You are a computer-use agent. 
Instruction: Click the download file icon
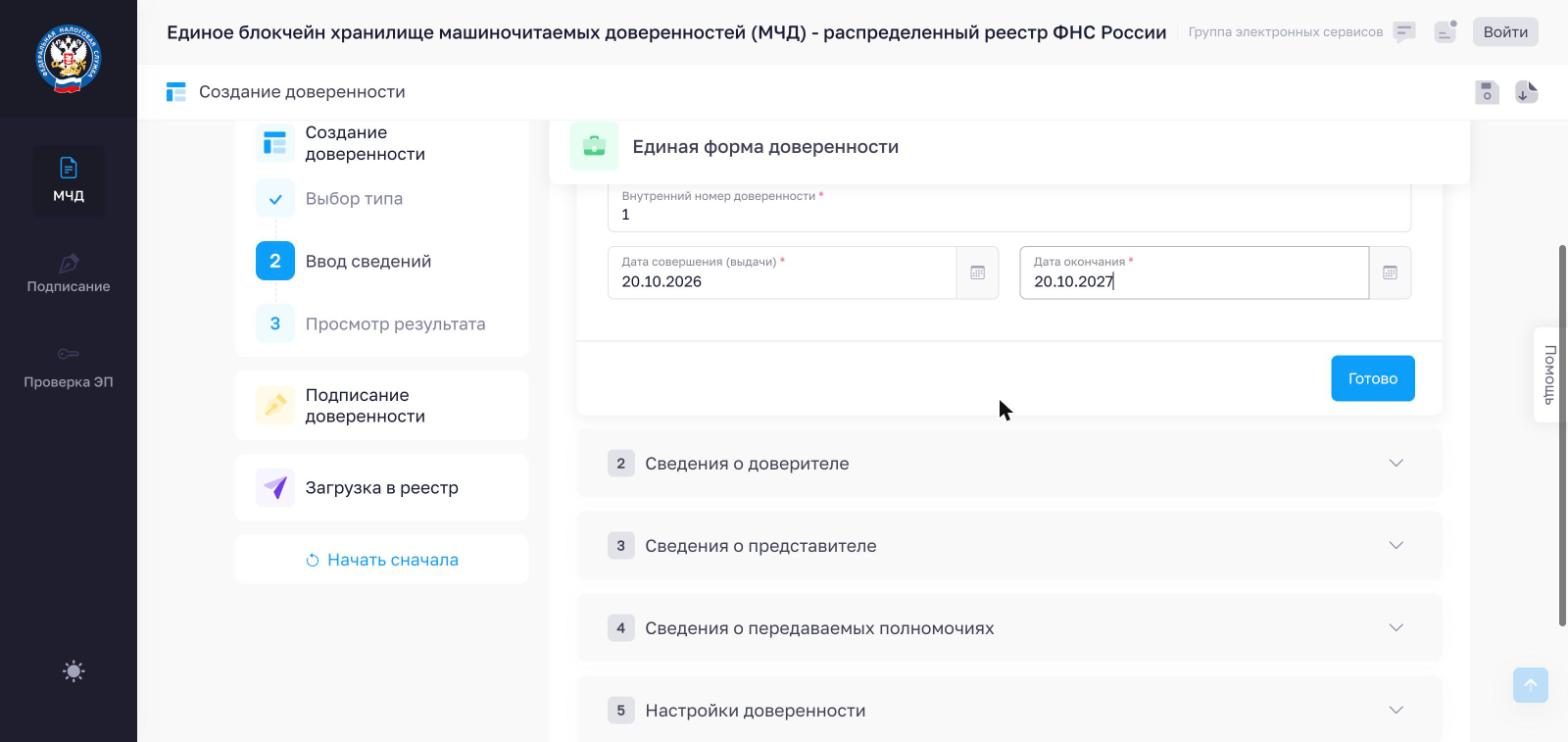tap(1526, 92)
